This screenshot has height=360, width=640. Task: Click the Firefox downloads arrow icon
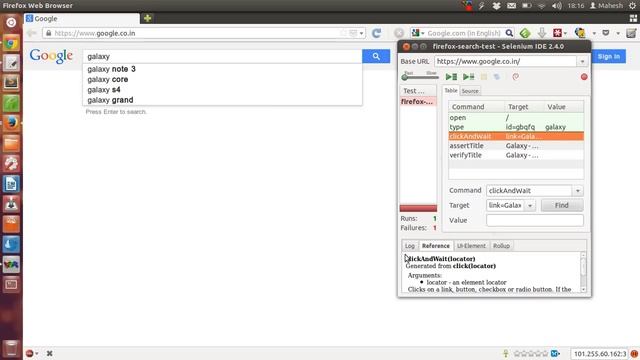point(542,33)
